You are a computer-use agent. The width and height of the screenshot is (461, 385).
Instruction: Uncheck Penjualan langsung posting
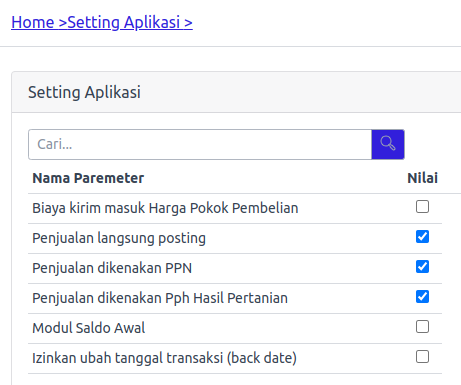pos(422,237)
